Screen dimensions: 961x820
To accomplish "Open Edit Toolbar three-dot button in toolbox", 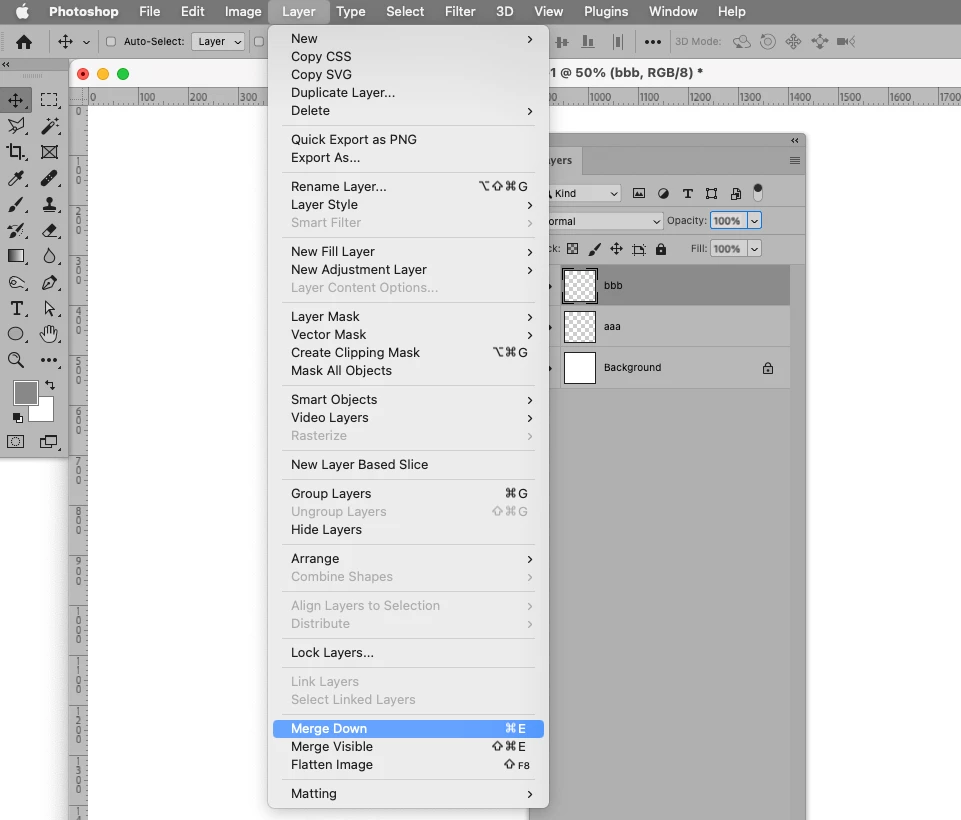I will 50,360.
